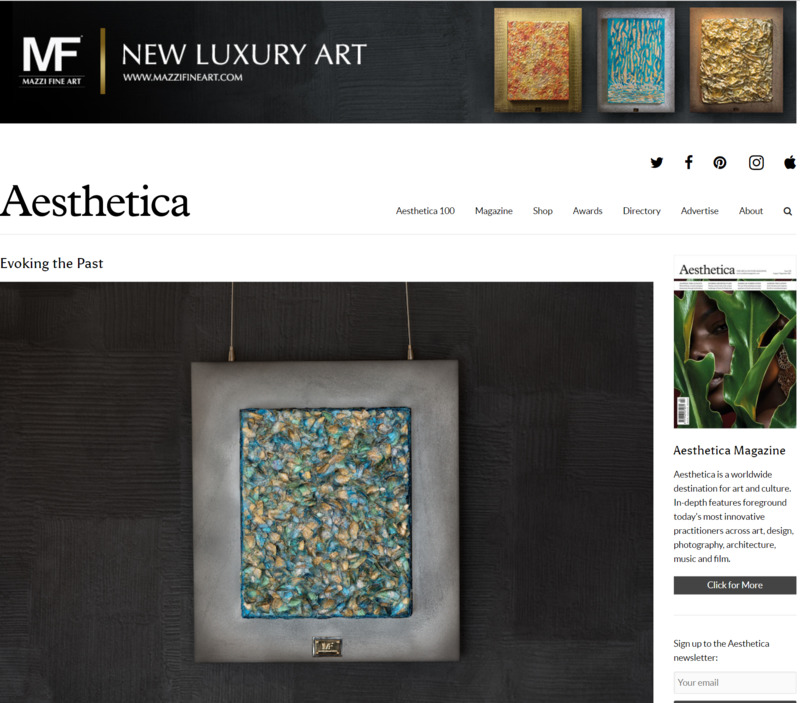The image size is (800, 703).
Task: Open the Facebook social icon
Action: pyautogui.click(x=688, y=162)
